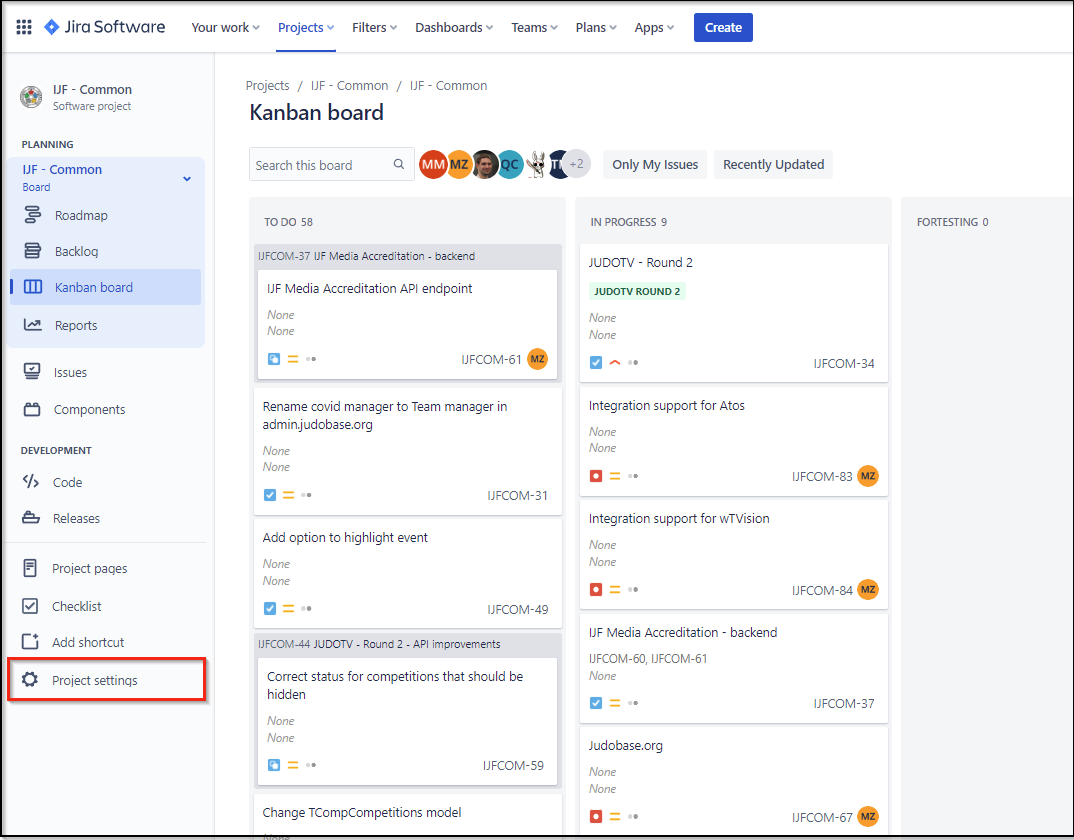Show +2 more assignees
The image size is (1074, 840).
[577, 164]
